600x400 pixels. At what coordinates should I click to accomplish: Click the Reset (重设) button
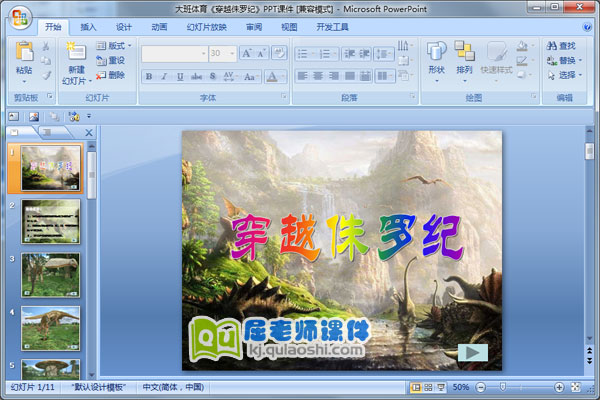(110, 60)
